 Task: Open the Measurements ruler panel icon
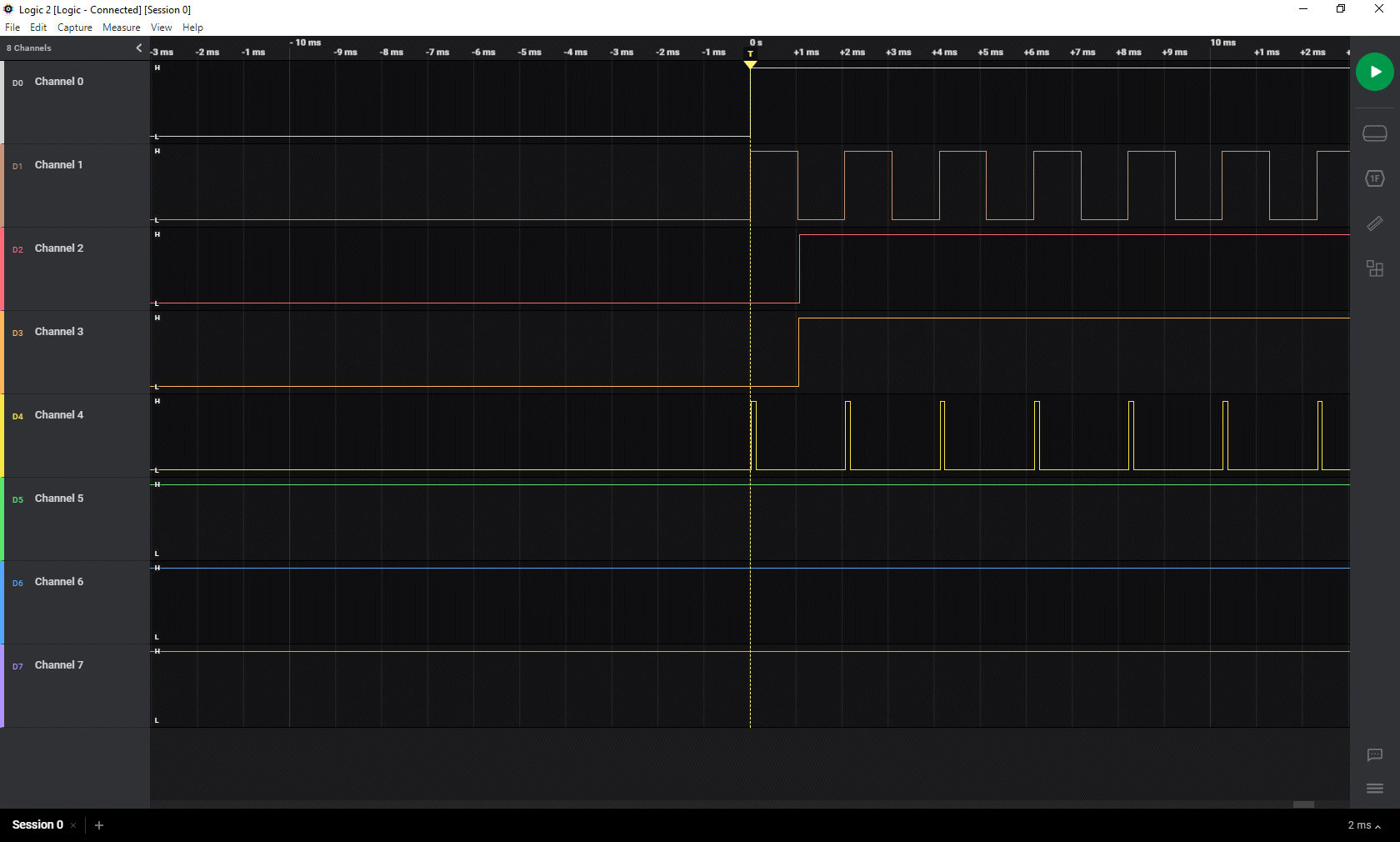pyautogui.click(x=1374, y=223)
